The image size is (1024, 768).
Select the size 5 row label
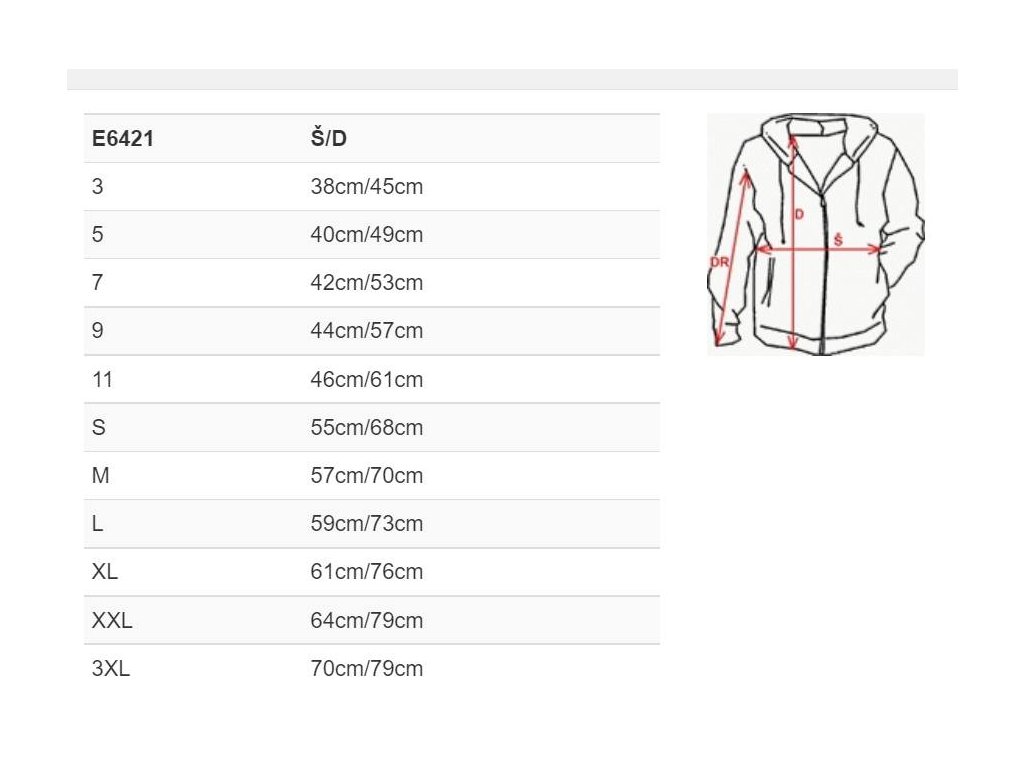(x=97, y=235)
